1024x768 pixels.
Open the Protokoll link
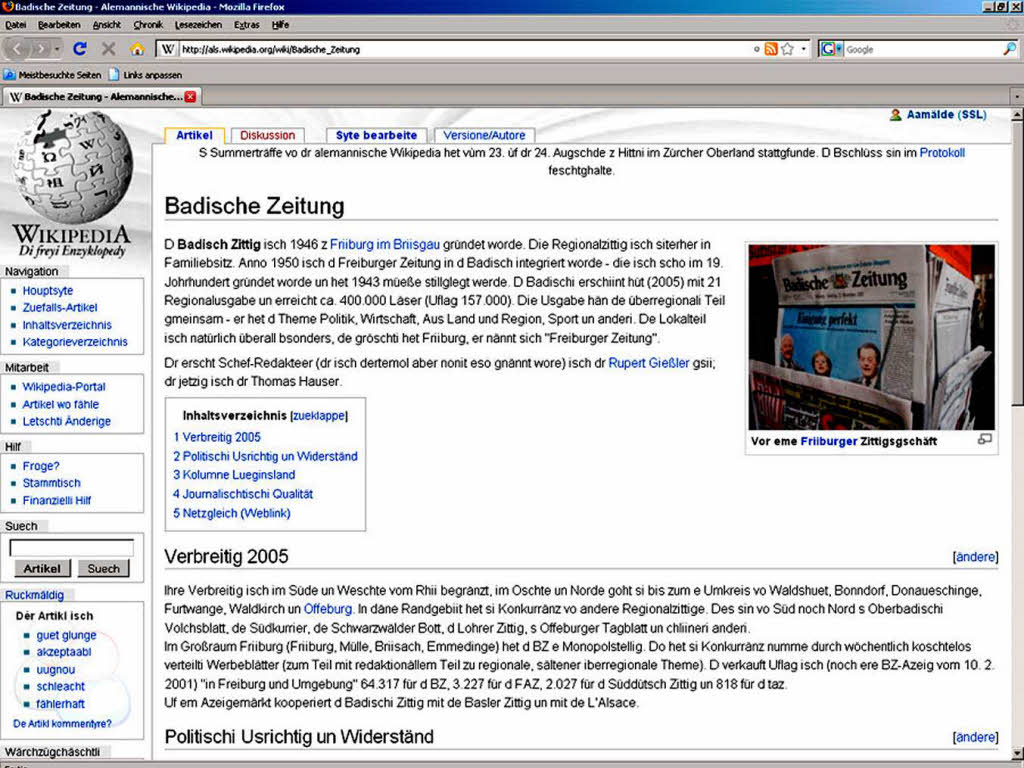942,153
